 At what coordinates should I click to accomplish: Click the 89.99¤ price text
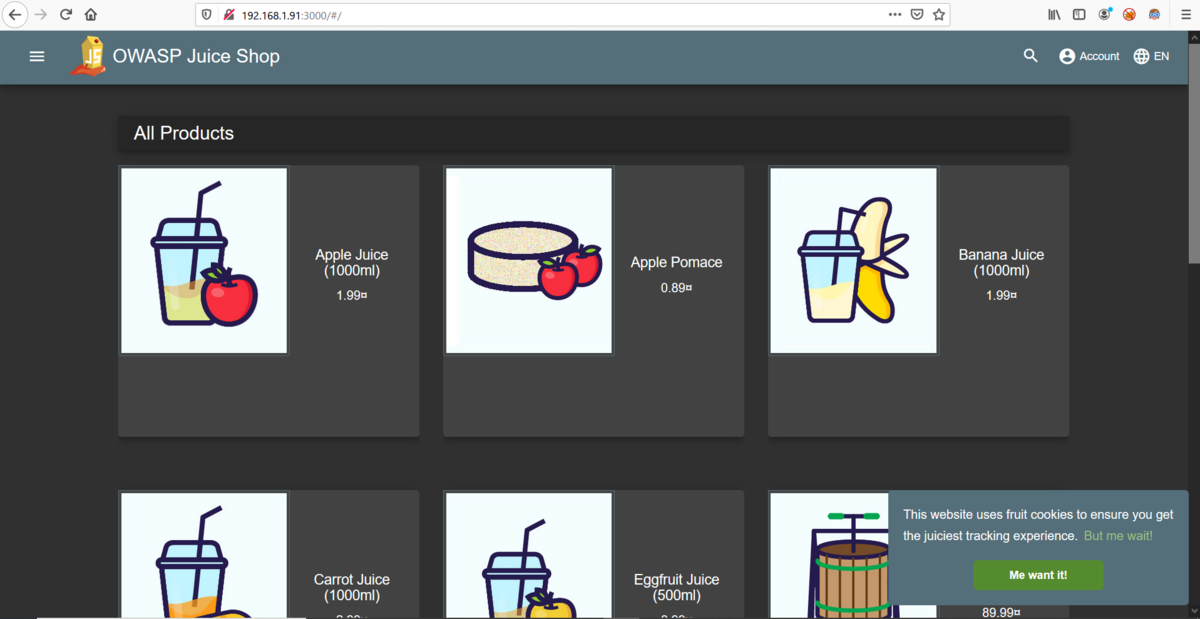pos(1001,612)
